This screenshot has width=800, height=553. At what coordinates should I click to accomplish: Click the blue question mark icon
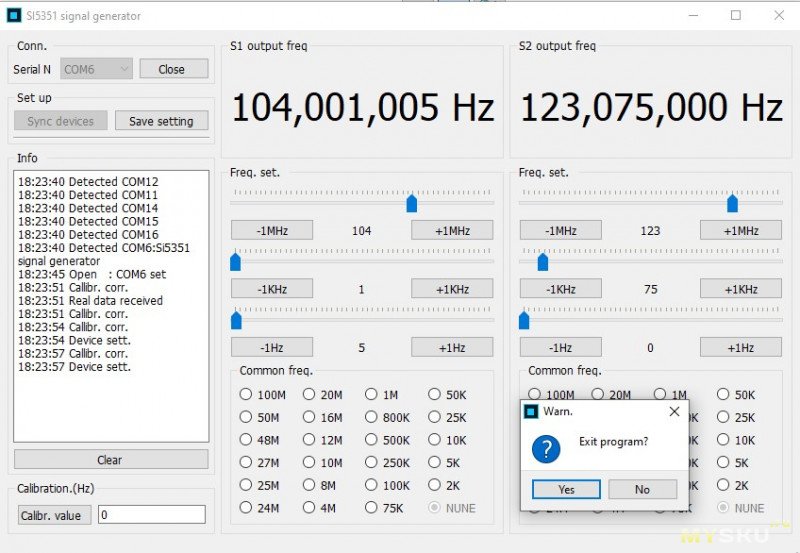coord(546,449)
